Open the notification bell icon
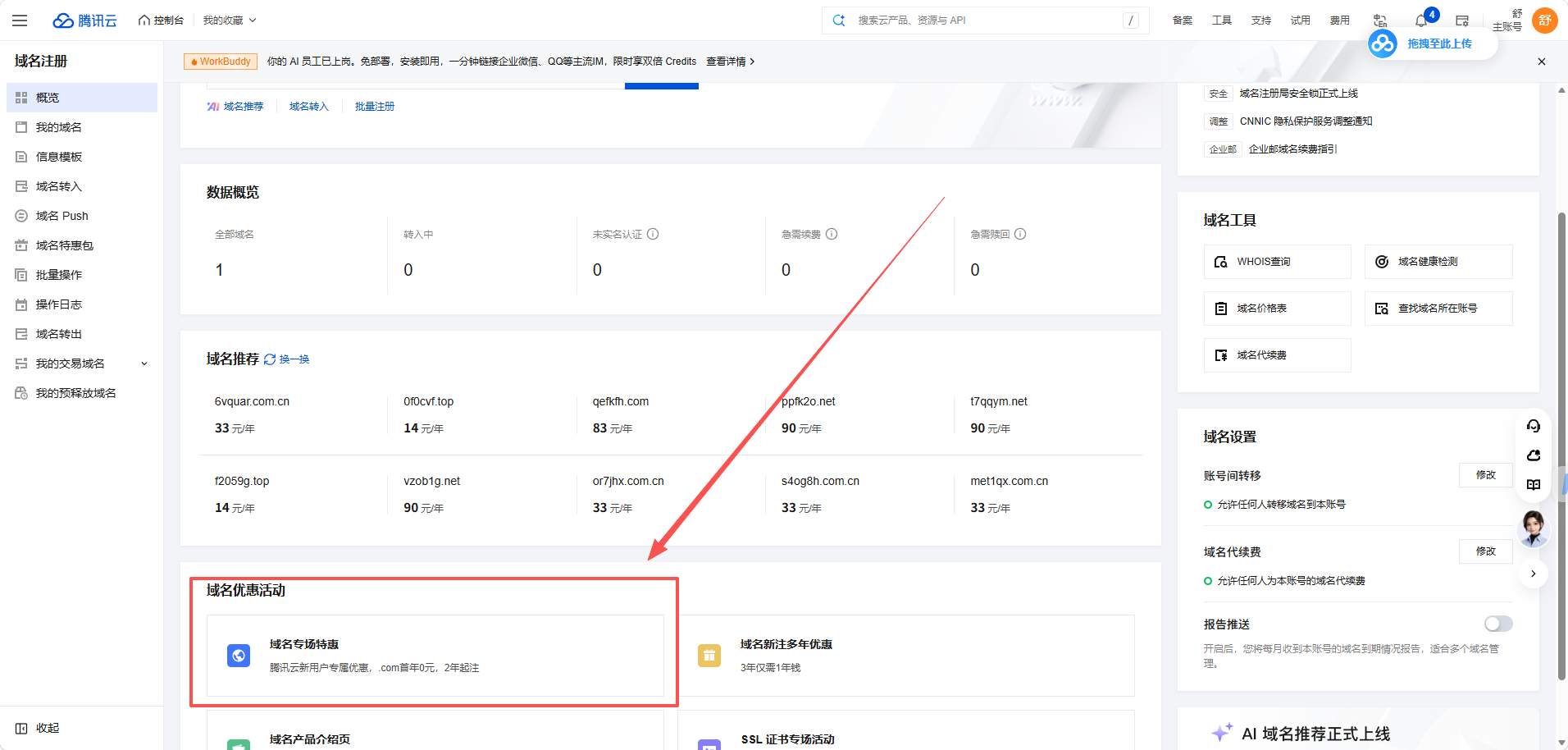The image size is (1568, 750). 1421,21
